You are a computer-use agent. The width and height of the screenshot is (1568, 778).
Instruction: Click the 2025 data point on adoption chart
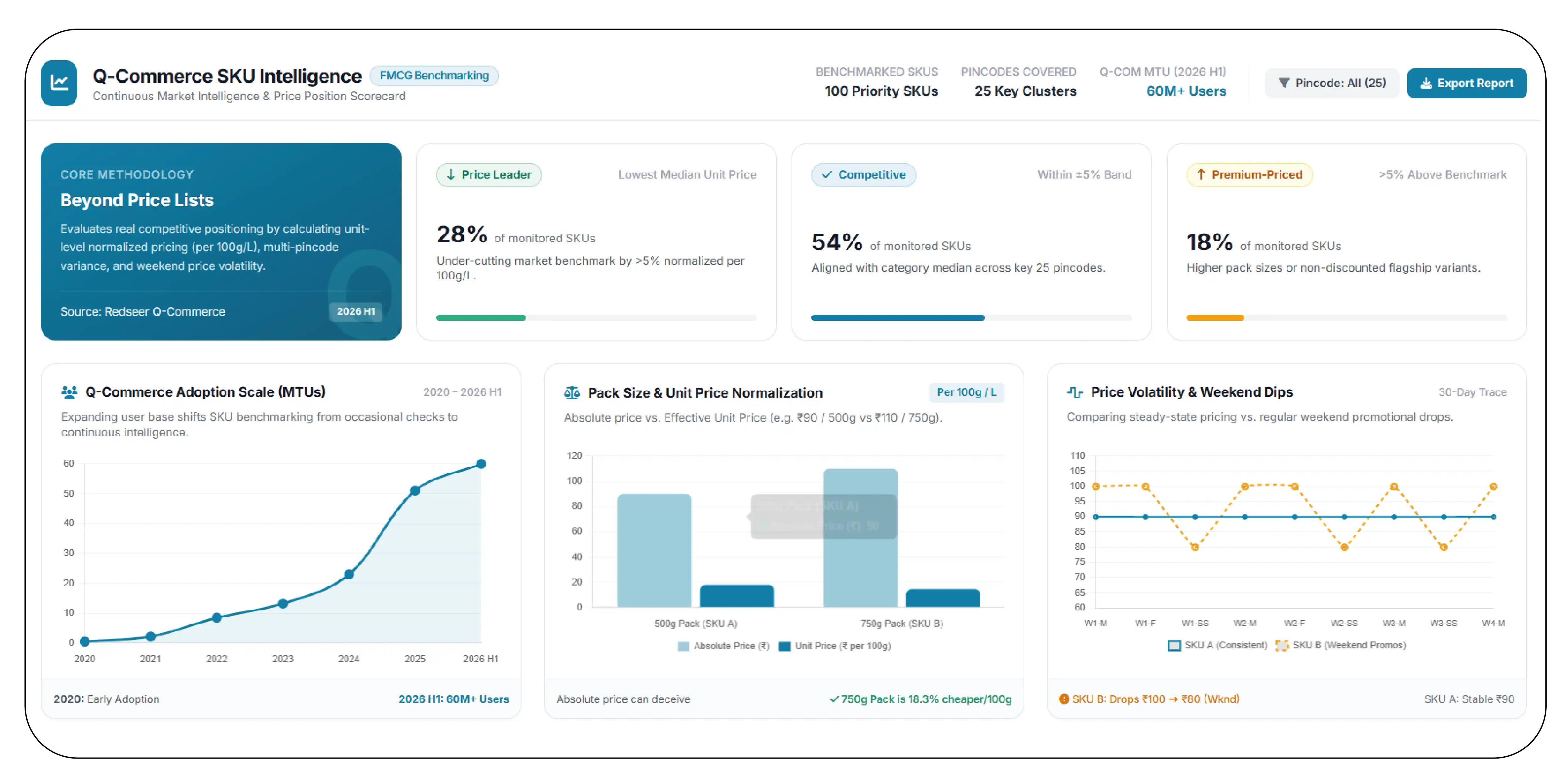point(415,491)
